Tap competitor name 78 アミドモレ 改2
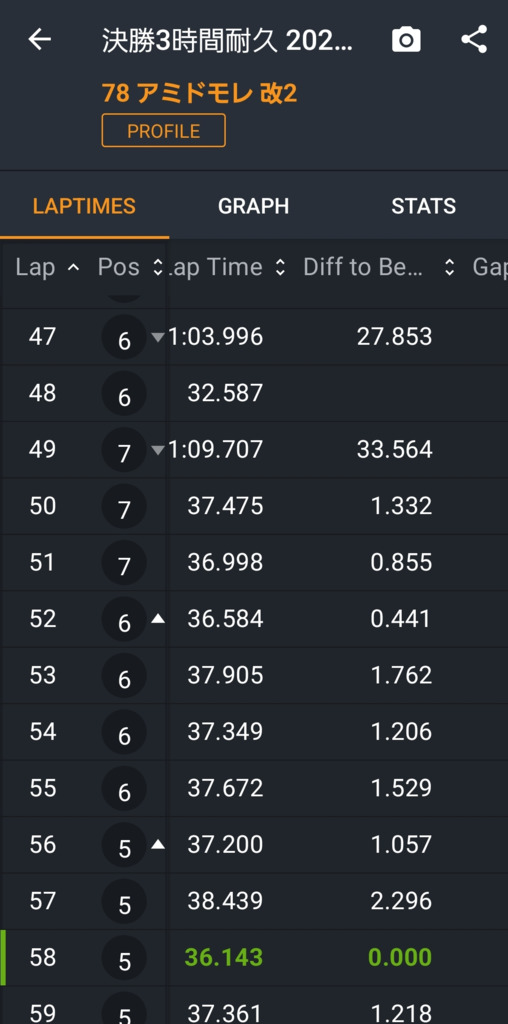 coord(199,93)
